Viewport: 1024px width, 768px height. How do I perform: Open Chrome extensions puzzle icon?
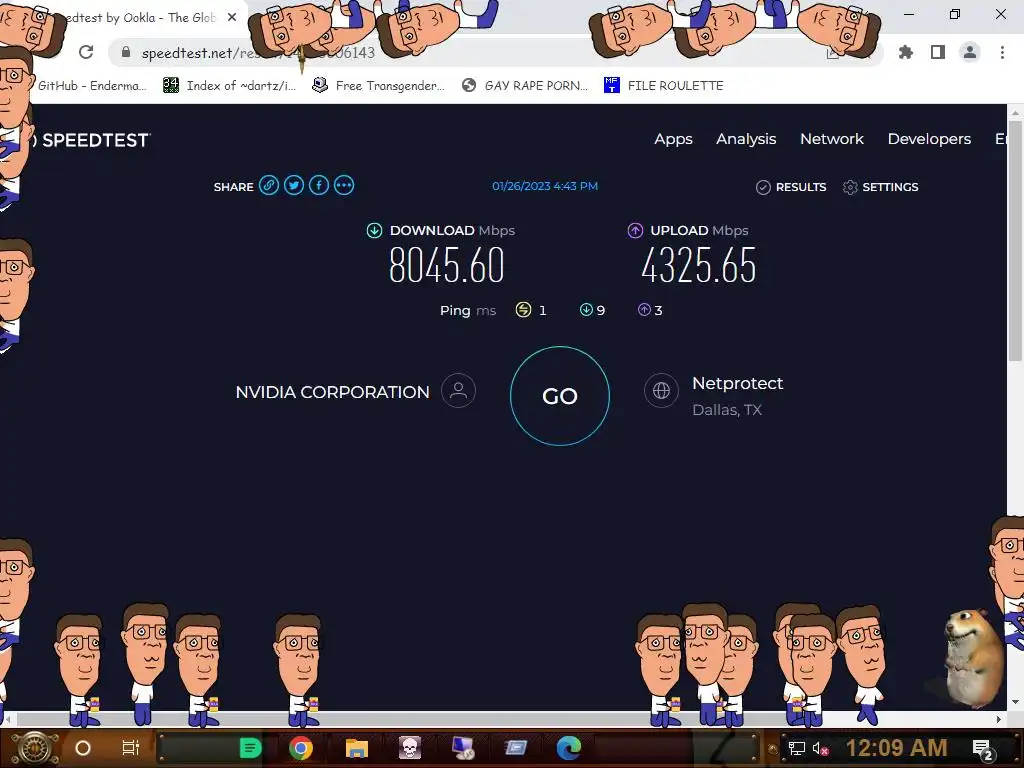pyautogui.click(x=906, y=52)
